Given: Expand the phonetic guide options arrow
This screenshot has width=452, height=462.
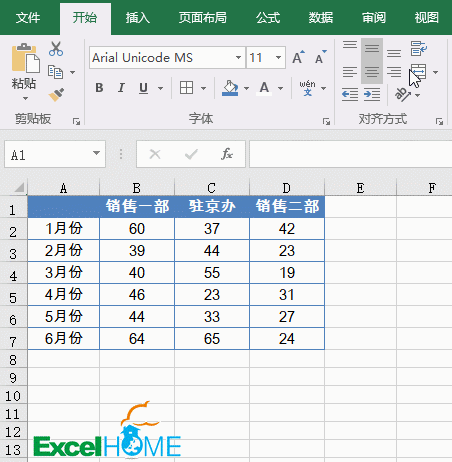Looking at the screenshot, I should 323,88.
